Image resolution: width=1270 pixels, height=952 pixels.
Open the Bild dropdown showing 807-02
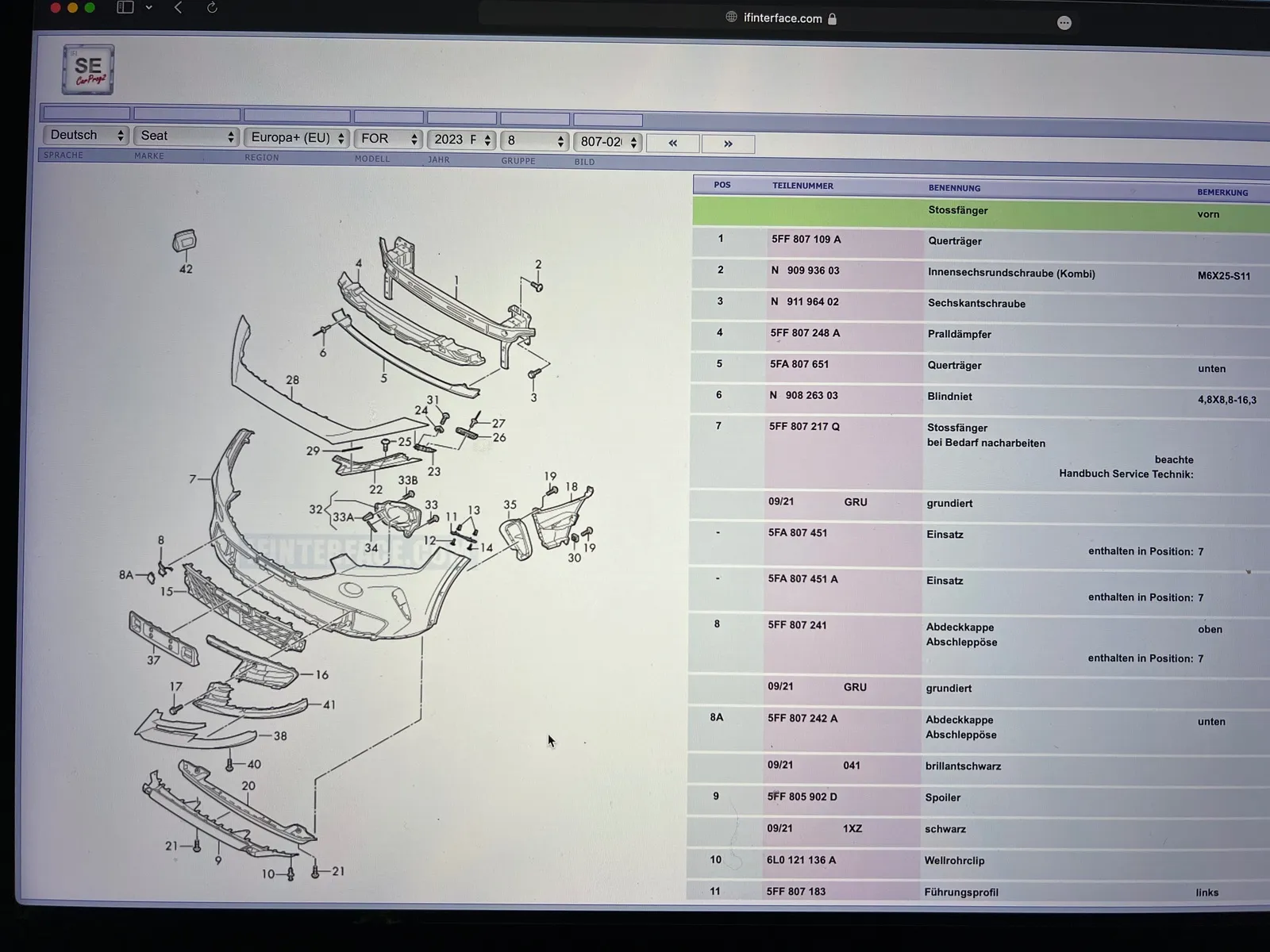click(607, 142)
